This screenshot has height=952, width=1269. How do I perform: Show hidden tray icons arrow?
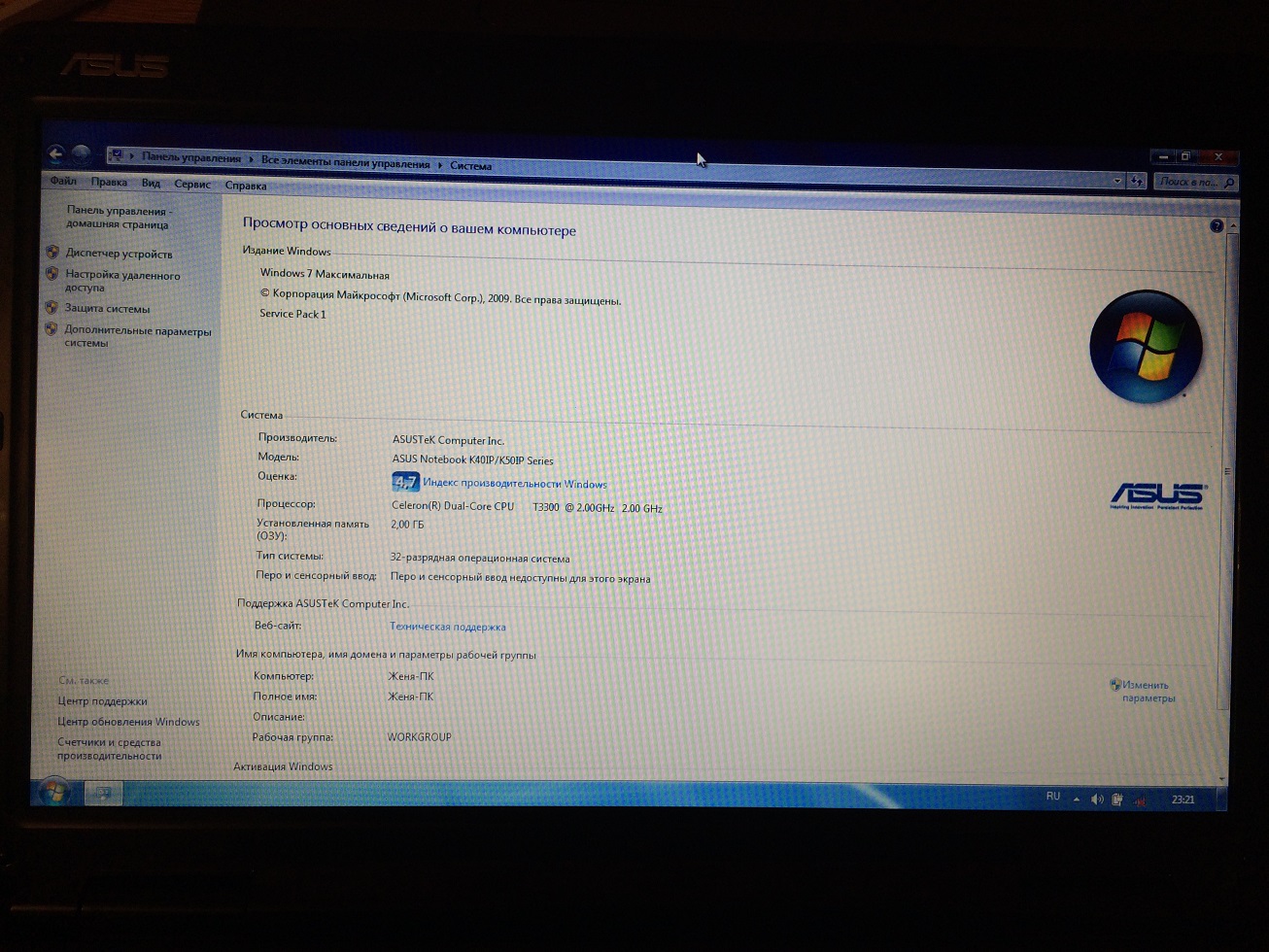[1076, 799]
